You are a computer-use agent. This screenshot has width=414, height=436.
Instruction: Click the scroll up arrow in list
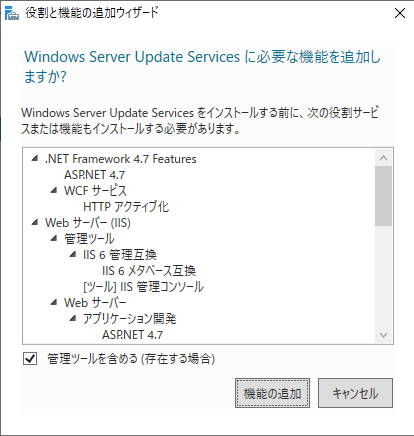[383, 158]
